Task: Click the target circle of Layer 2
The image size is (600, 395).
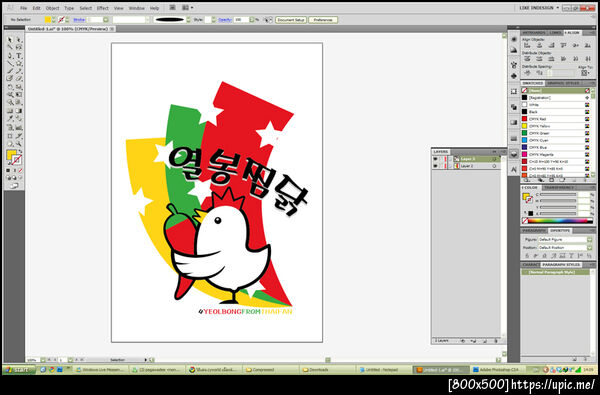Action: point(494,166)
